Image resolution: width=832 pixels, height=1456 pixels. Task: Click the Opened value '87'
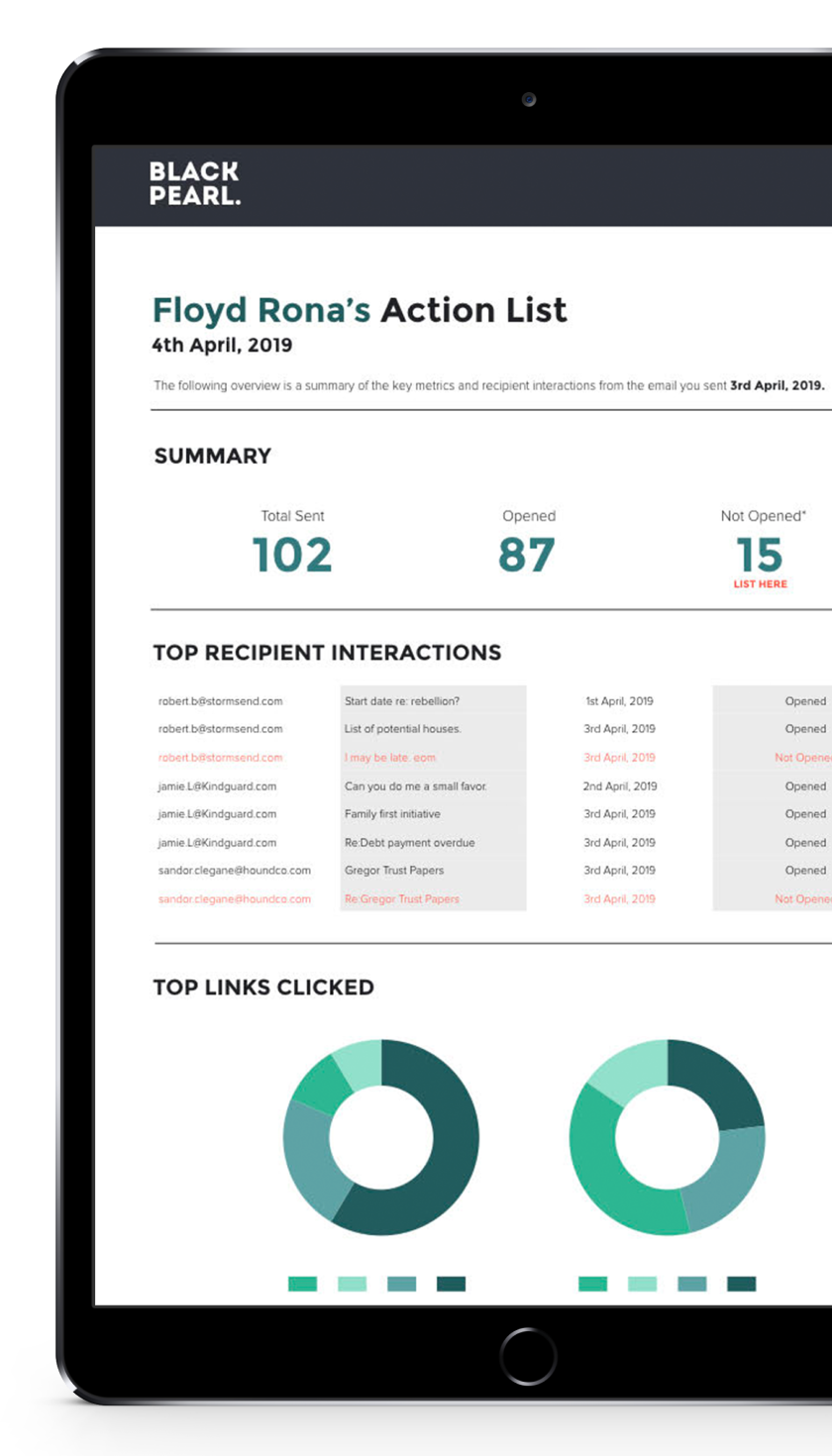pos(527,556)
